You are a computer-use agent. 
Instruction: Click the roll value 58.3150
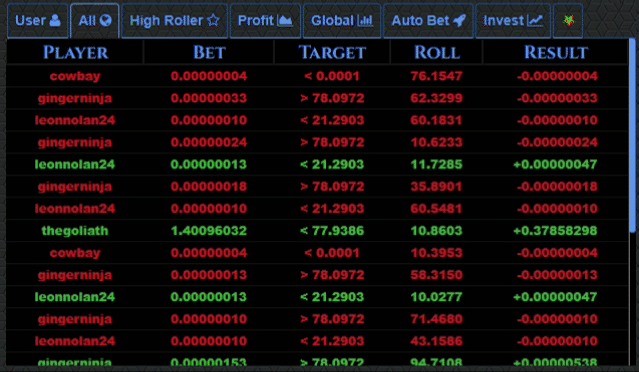pos(436,275)
